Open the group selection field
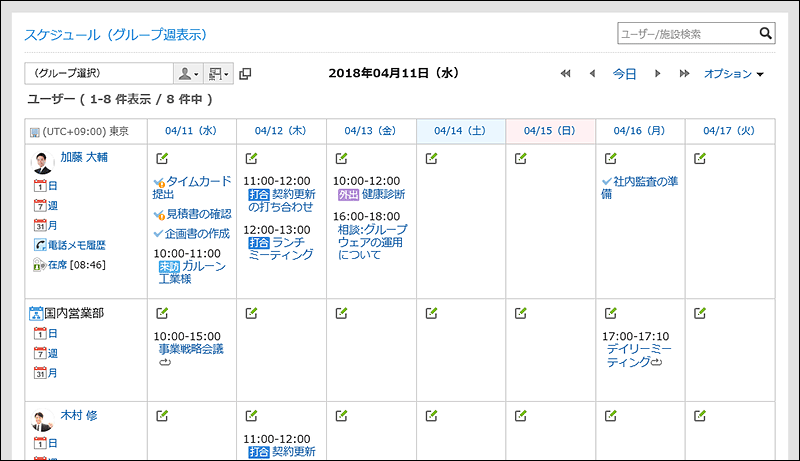The image size is (800, 461). [99, 73]
